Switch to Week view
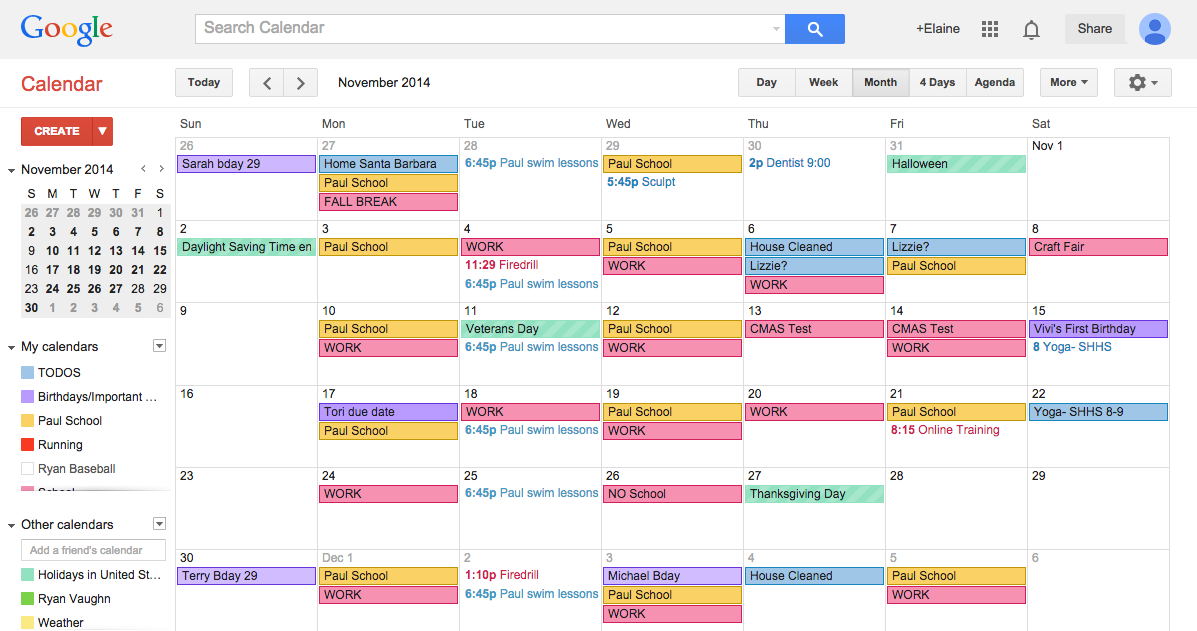 pos(824,82)
